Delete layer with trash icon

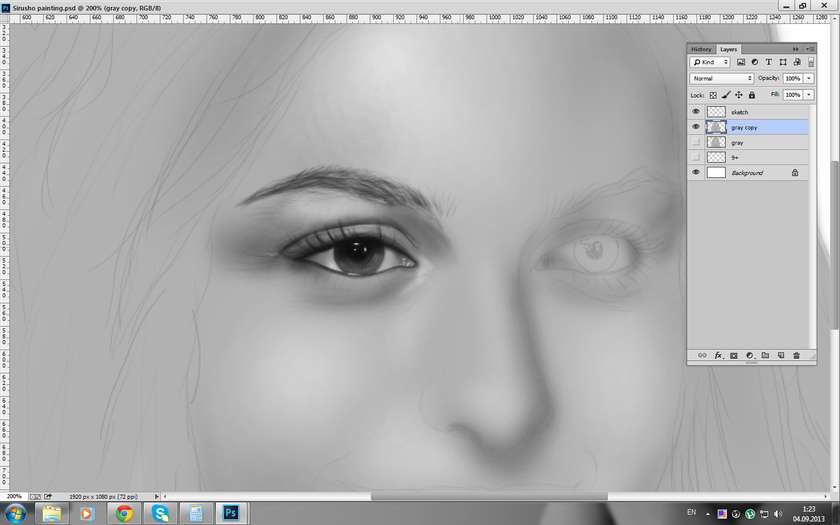tap(796, 355)
